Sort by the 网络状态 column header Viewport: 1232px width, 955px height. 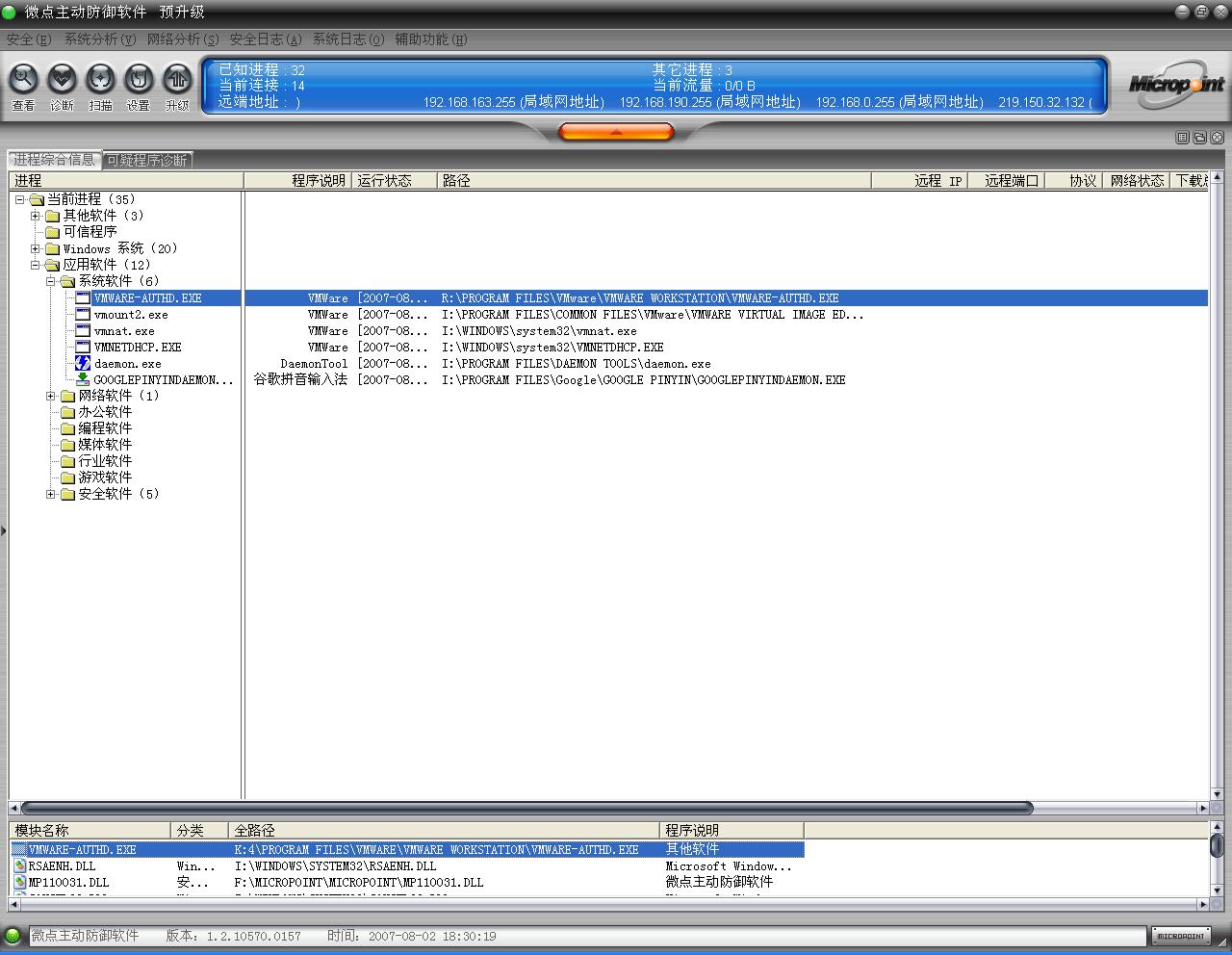tap(1136, 181)
